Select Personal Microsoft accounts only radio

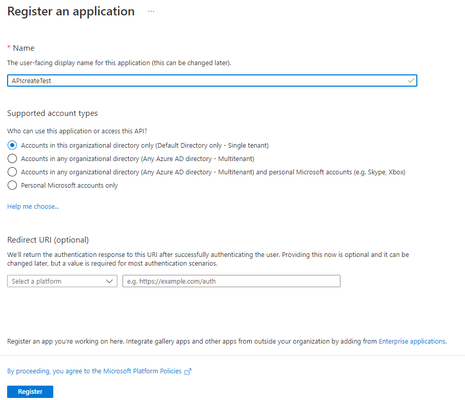tap(12, 185)
